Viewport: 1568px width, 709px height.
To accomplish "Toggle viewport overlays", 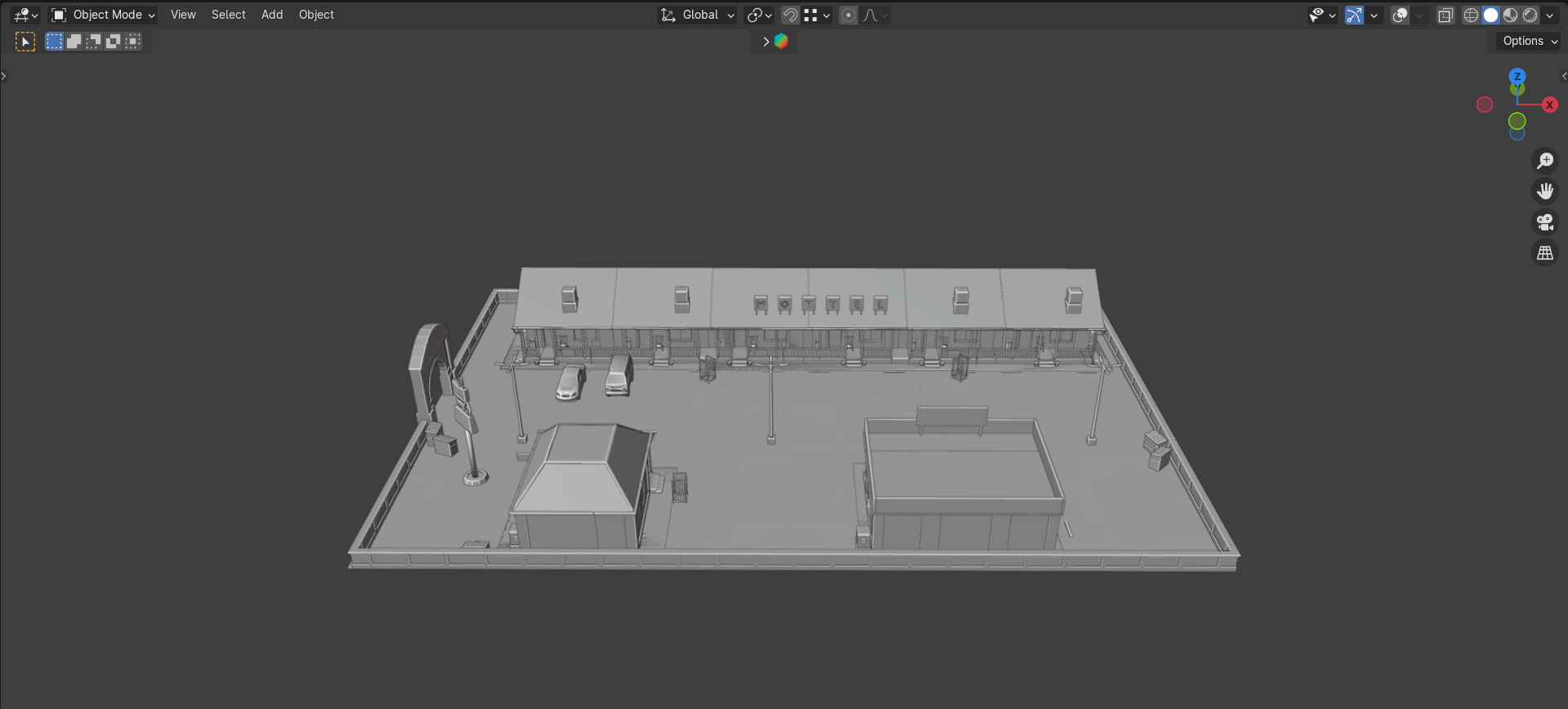I will [x=1400, y=15].
